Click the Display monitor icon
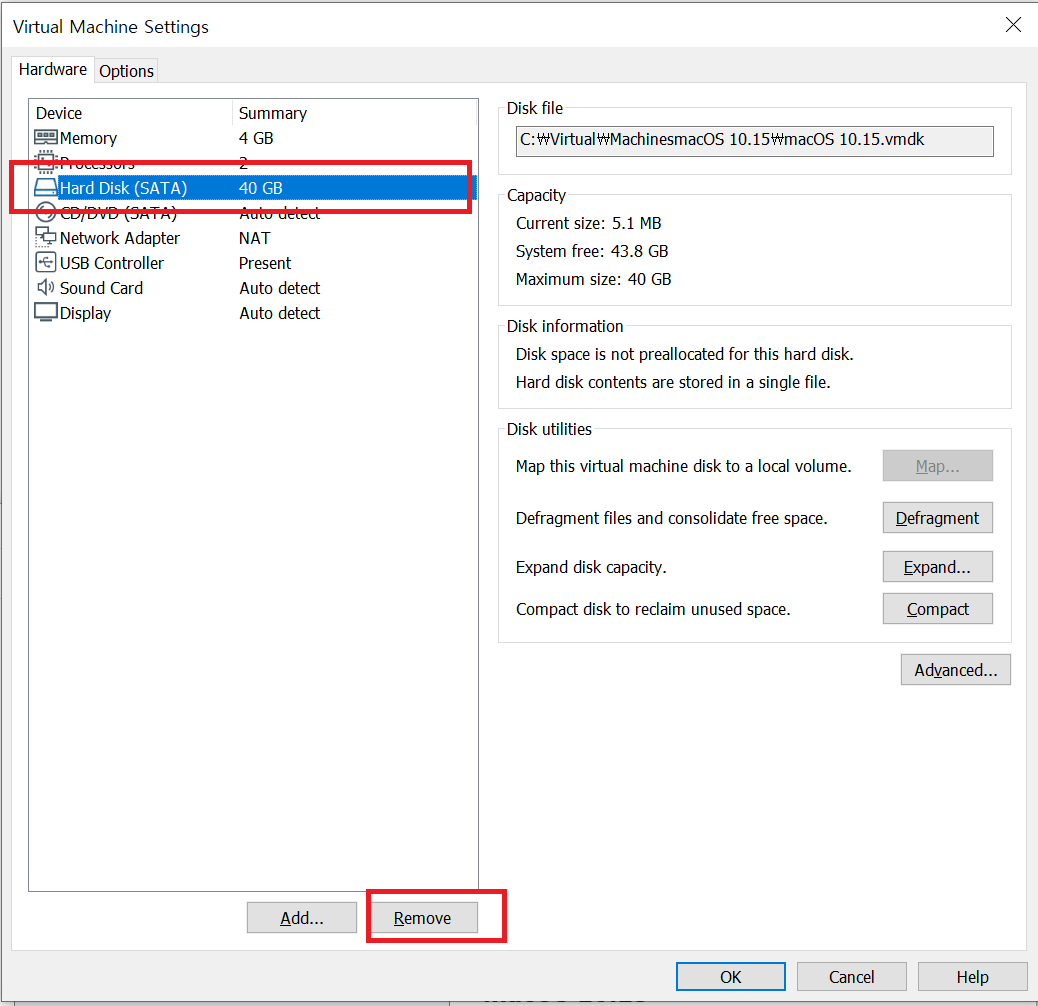 46,313
